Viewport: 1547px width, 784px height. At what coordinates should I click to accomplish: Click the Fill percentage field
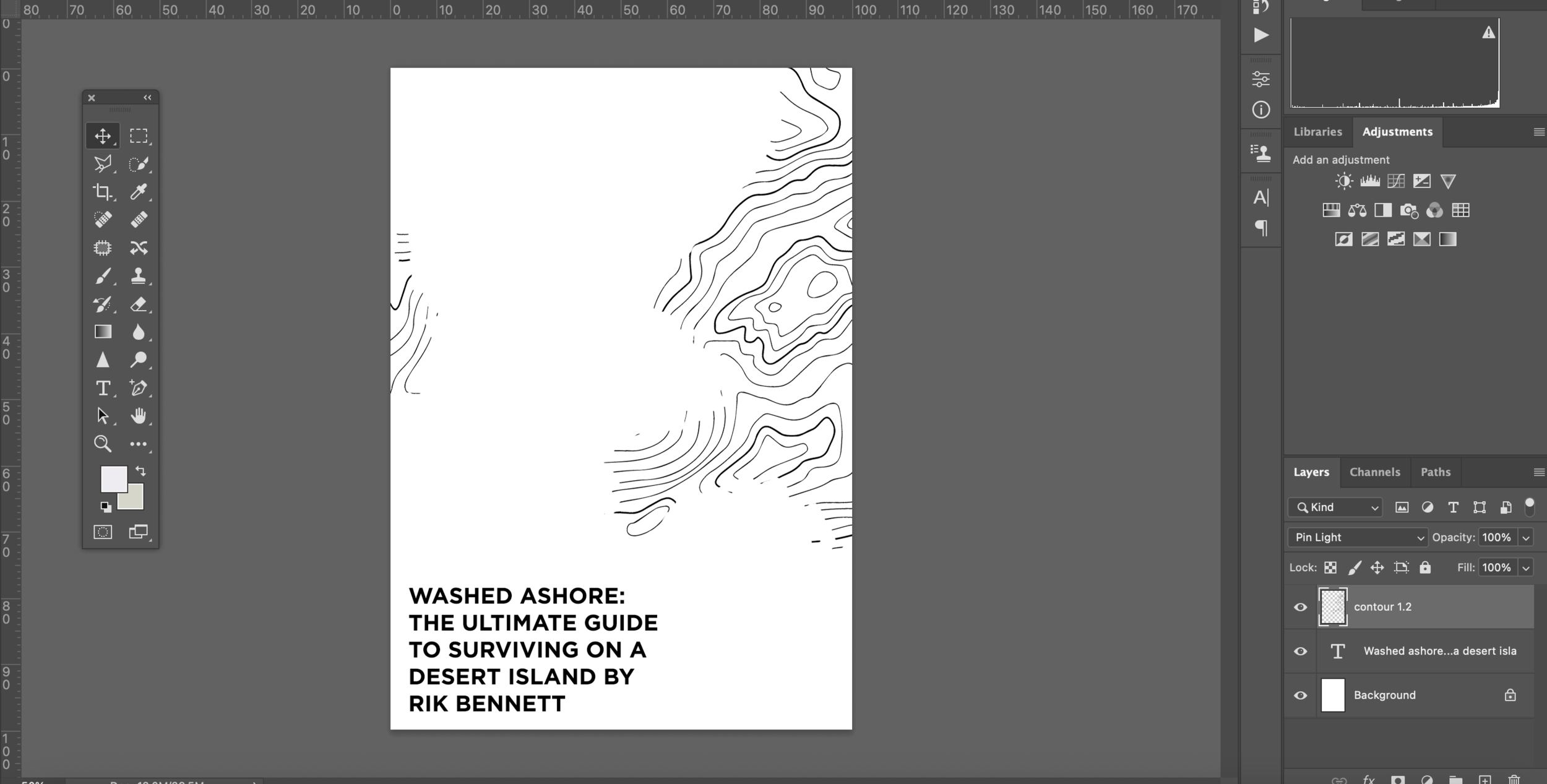pyautogui.click(x=1496, y=567)
